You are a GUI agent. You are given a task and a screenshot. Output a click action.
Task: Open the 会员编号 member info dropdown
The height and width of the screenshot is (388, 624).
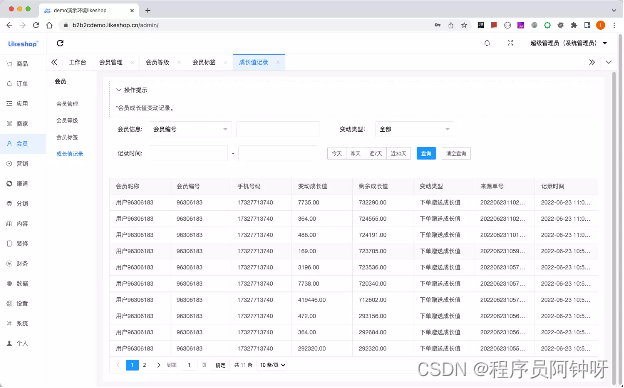[190, 129]
